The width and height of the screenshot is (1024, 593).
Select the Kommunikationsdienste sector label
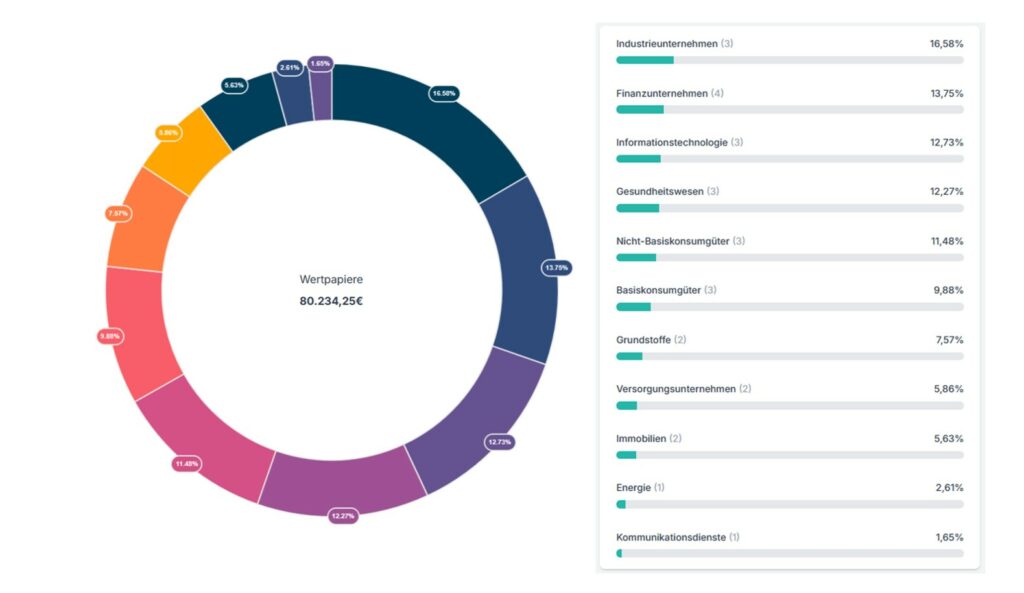tap(671, 537)
